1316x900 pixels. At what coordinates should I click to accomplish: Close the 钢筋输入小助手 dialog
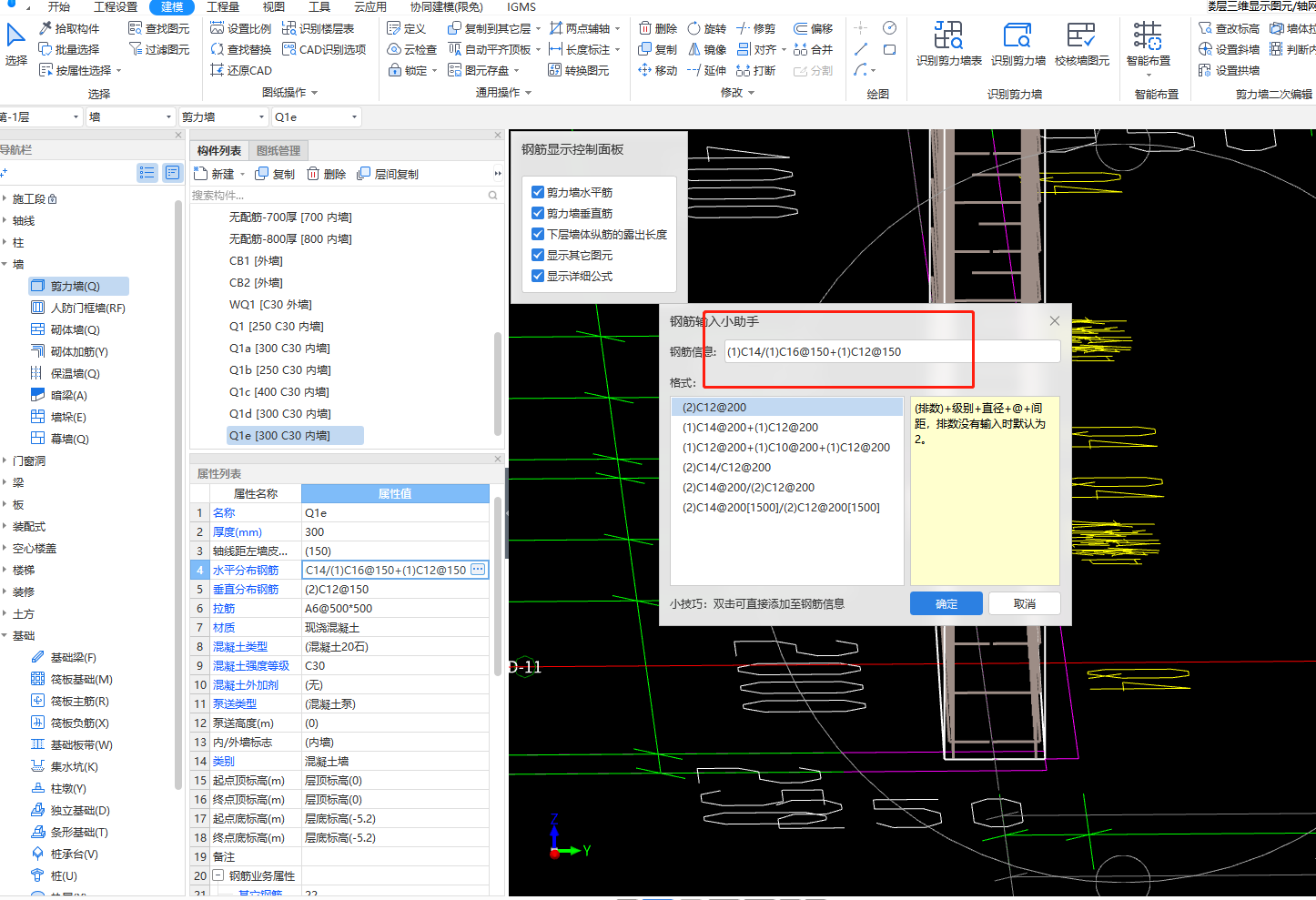click(x=1054, y=320)
